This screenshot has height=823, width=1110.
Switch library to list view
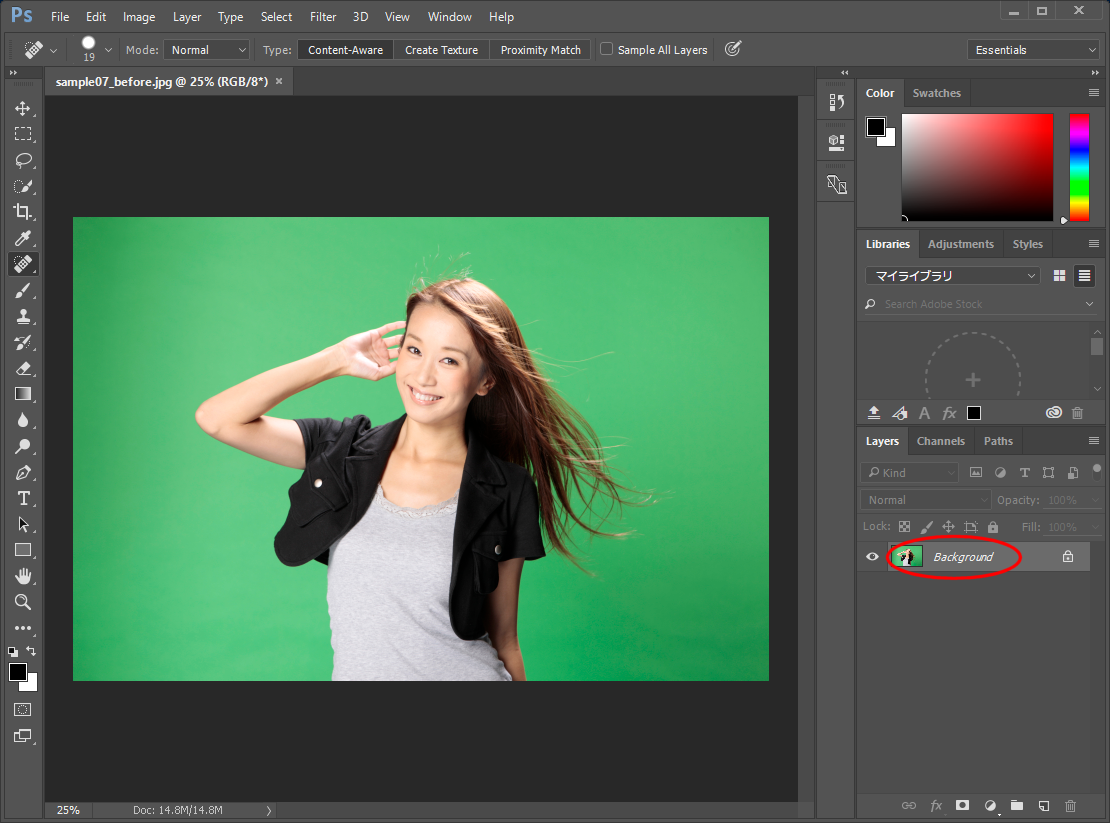(x=1085, y=276)
